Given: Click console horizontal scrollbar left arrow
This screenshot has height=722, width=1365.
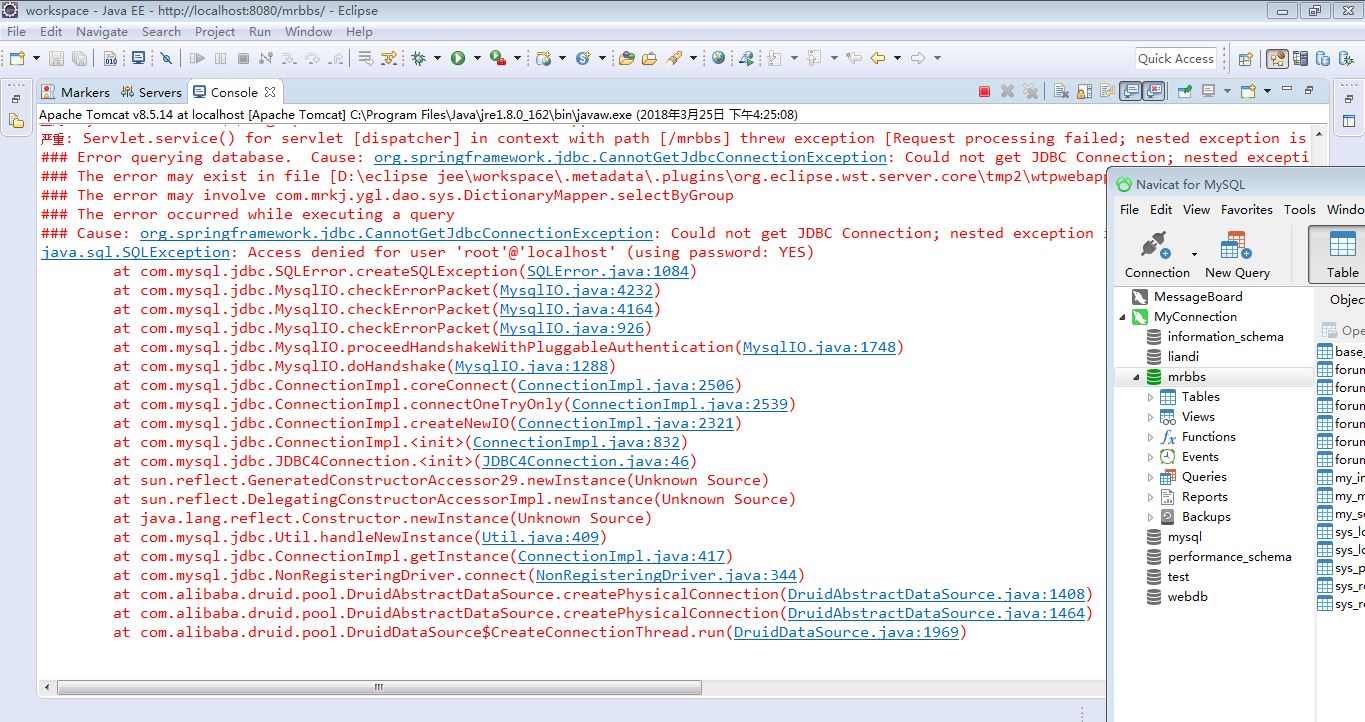Looking at the screenshot, I should (47, 688).
